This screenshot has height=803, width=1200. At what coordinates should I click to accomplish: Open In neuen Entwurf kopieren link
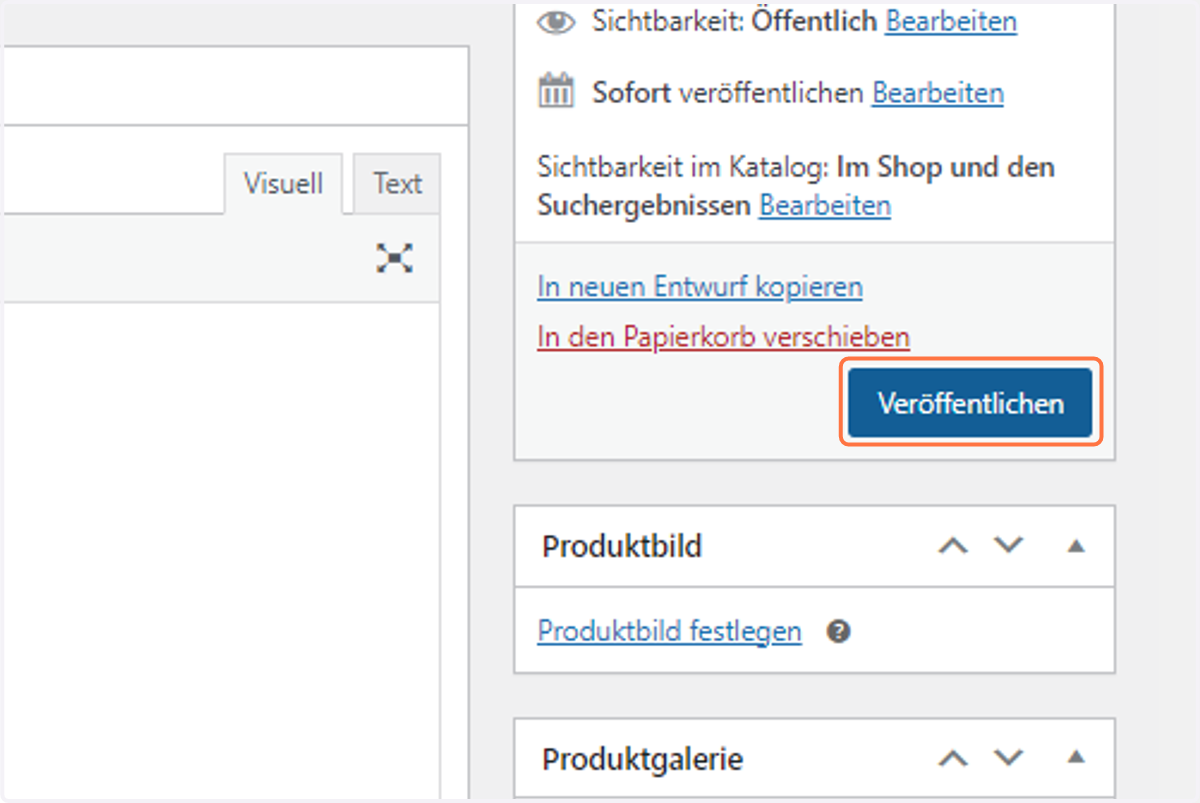click(700, 287)
